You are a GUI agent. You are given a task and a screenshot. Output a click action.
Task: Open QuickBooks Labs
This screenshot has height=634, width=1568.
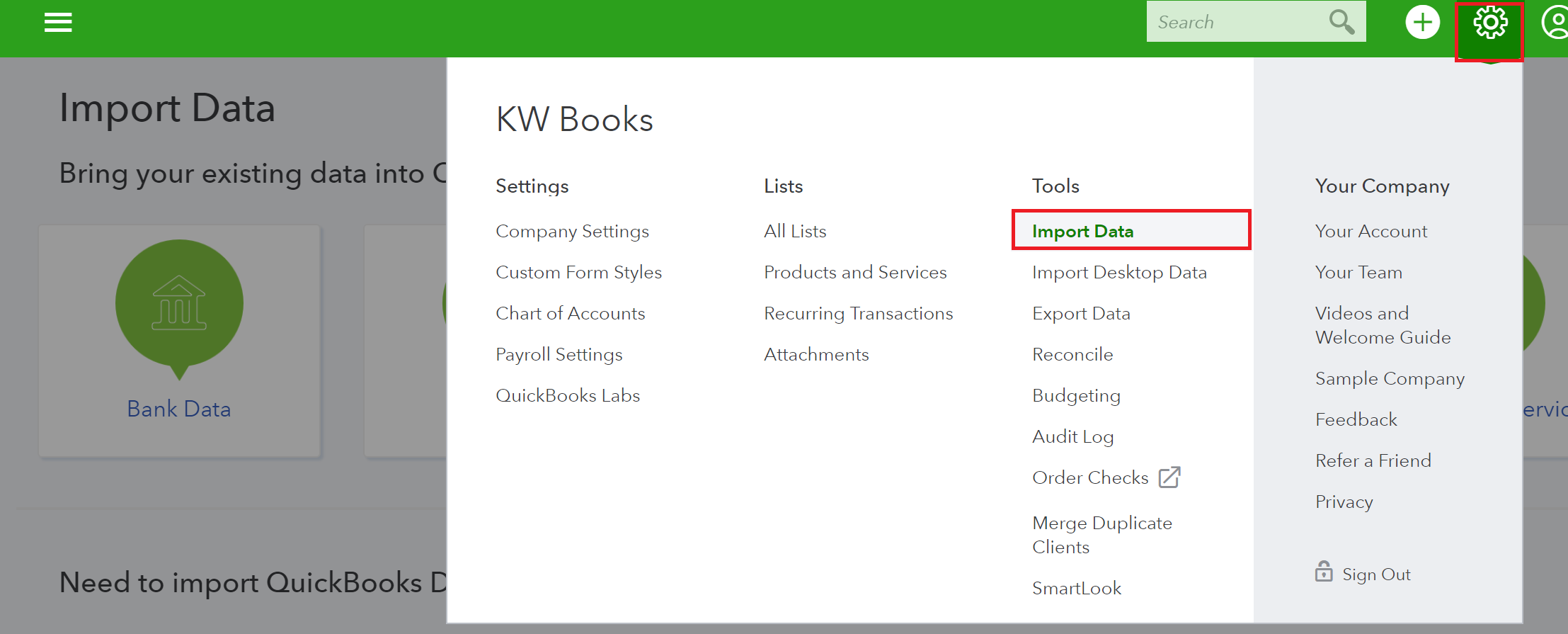568,395
